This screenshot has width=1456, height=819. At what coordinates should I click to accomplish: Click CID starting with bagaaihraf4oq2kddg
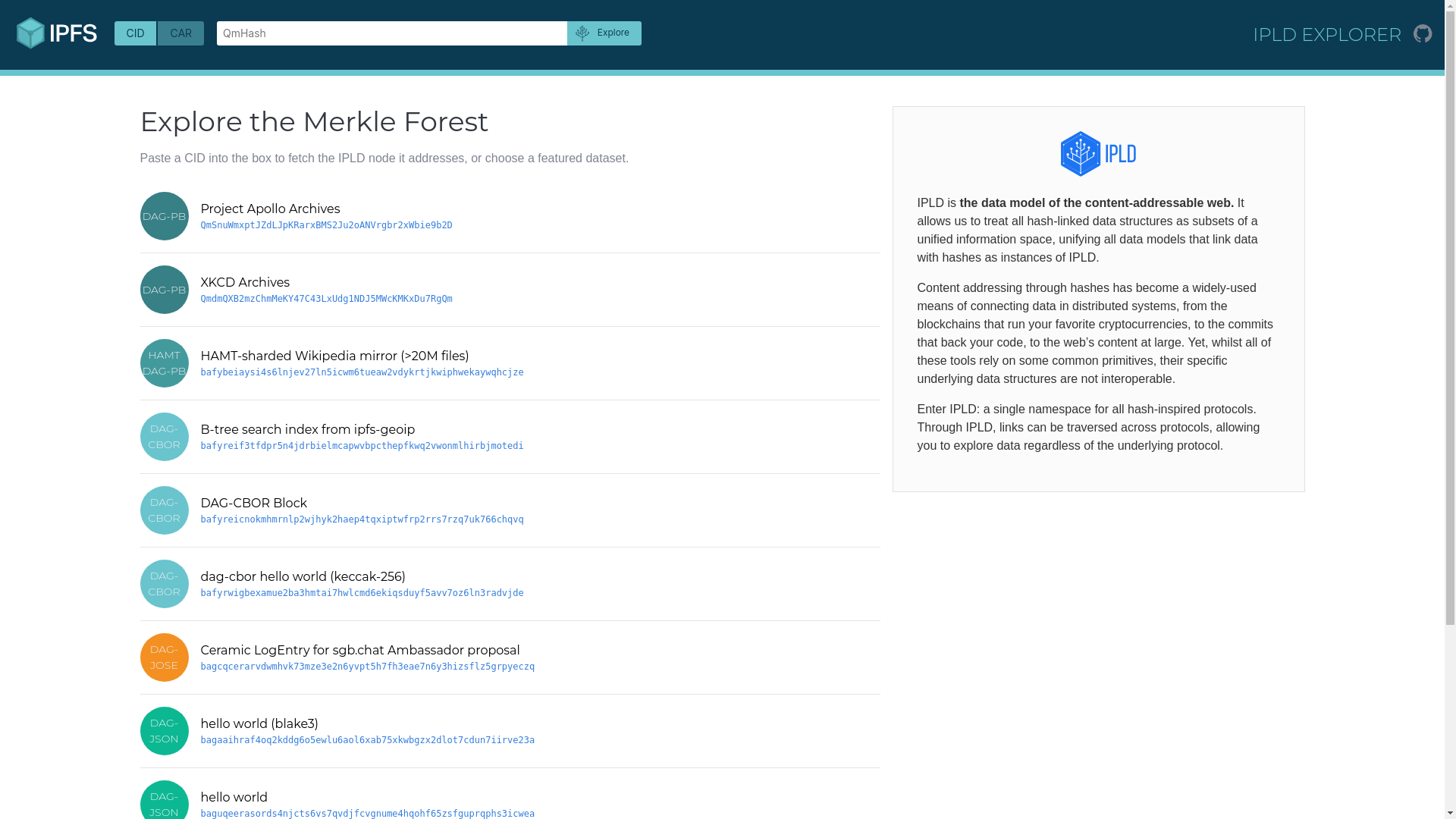[x=367, y=740]
